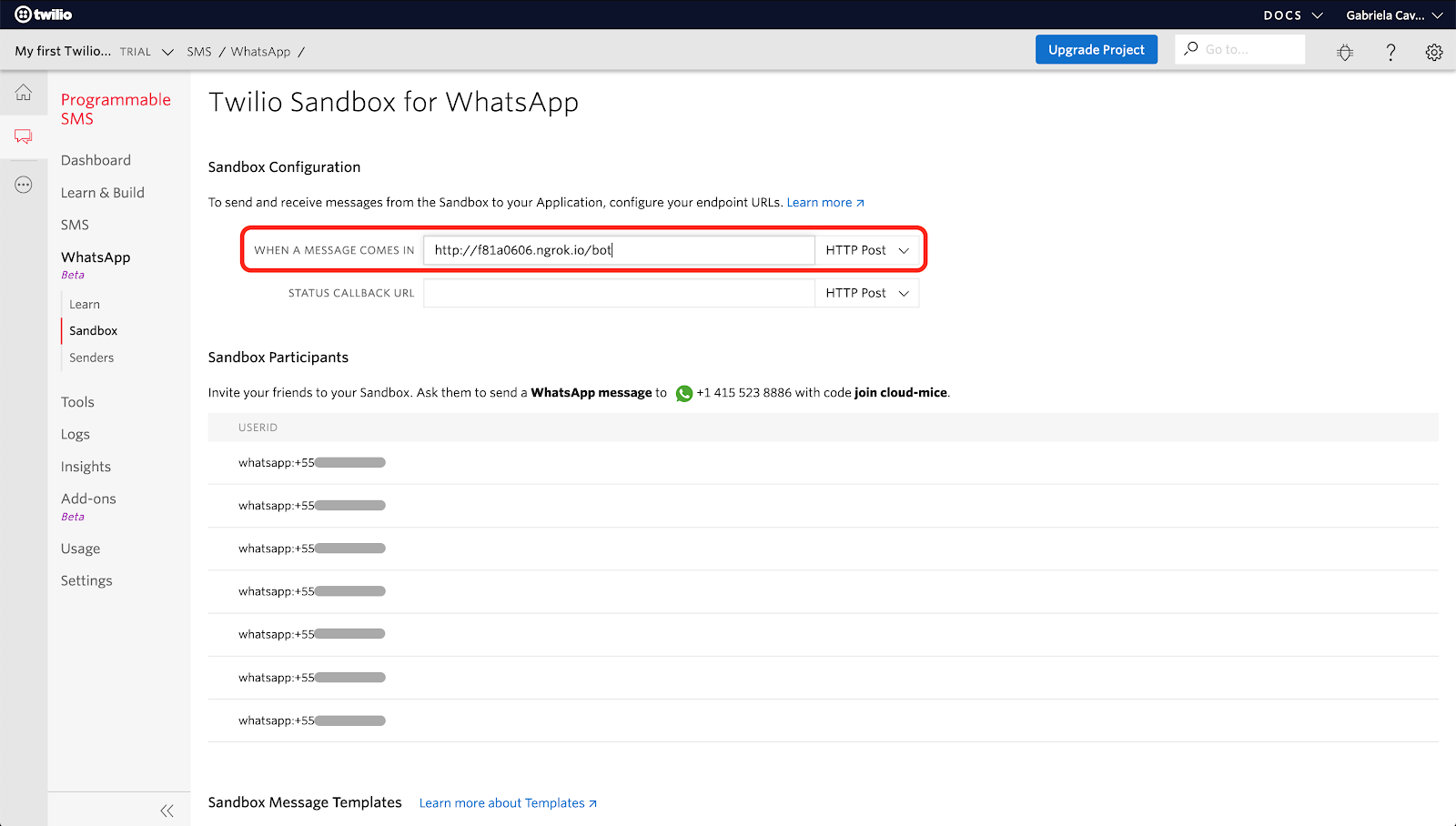Viewport: 1456px width, 826px height.
Task: Select WhatsApp in the sidebar
Action: click(x=96, y=257)
